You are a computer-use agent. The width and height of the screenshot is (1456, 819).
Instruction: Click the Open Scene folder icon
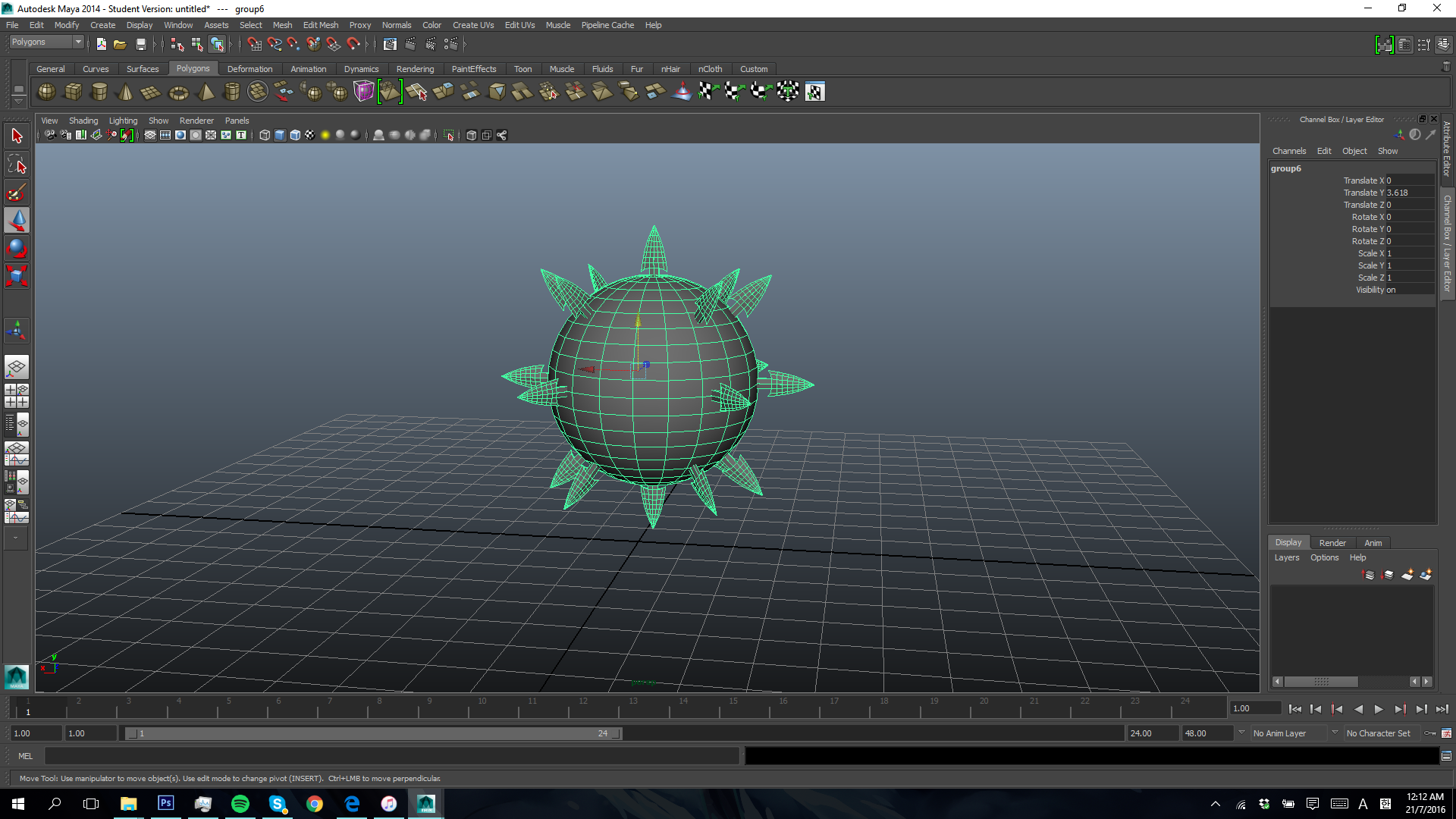120,44
